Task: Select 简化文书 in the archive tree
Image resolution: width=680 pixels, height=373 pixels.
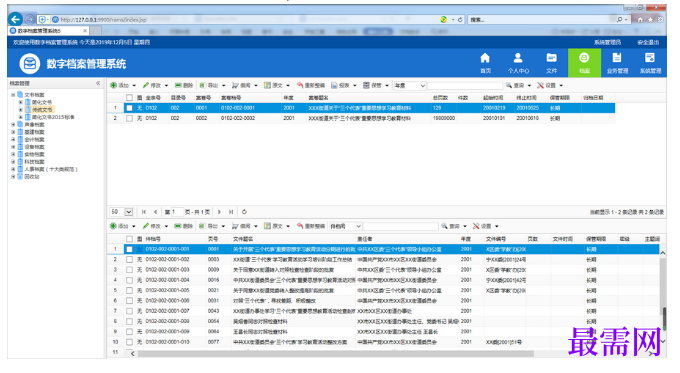Action: [x=42, y=102]
